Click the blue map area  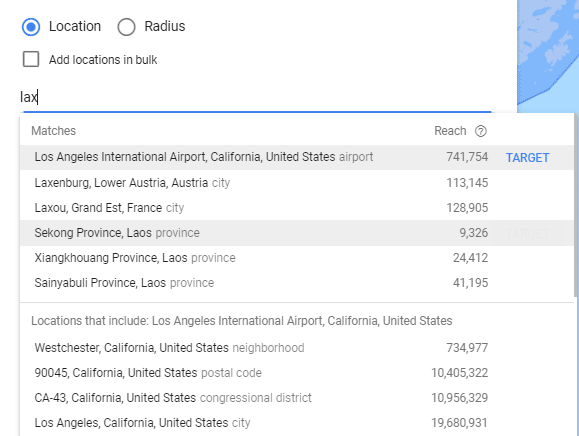548,56
